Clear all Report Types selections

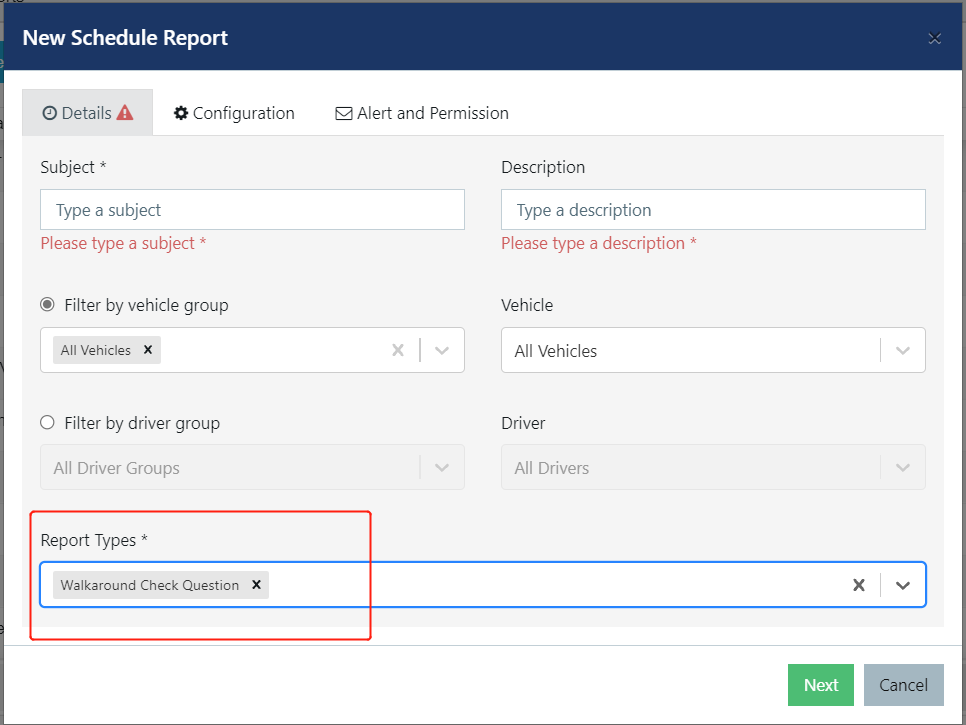click(859, 585)
